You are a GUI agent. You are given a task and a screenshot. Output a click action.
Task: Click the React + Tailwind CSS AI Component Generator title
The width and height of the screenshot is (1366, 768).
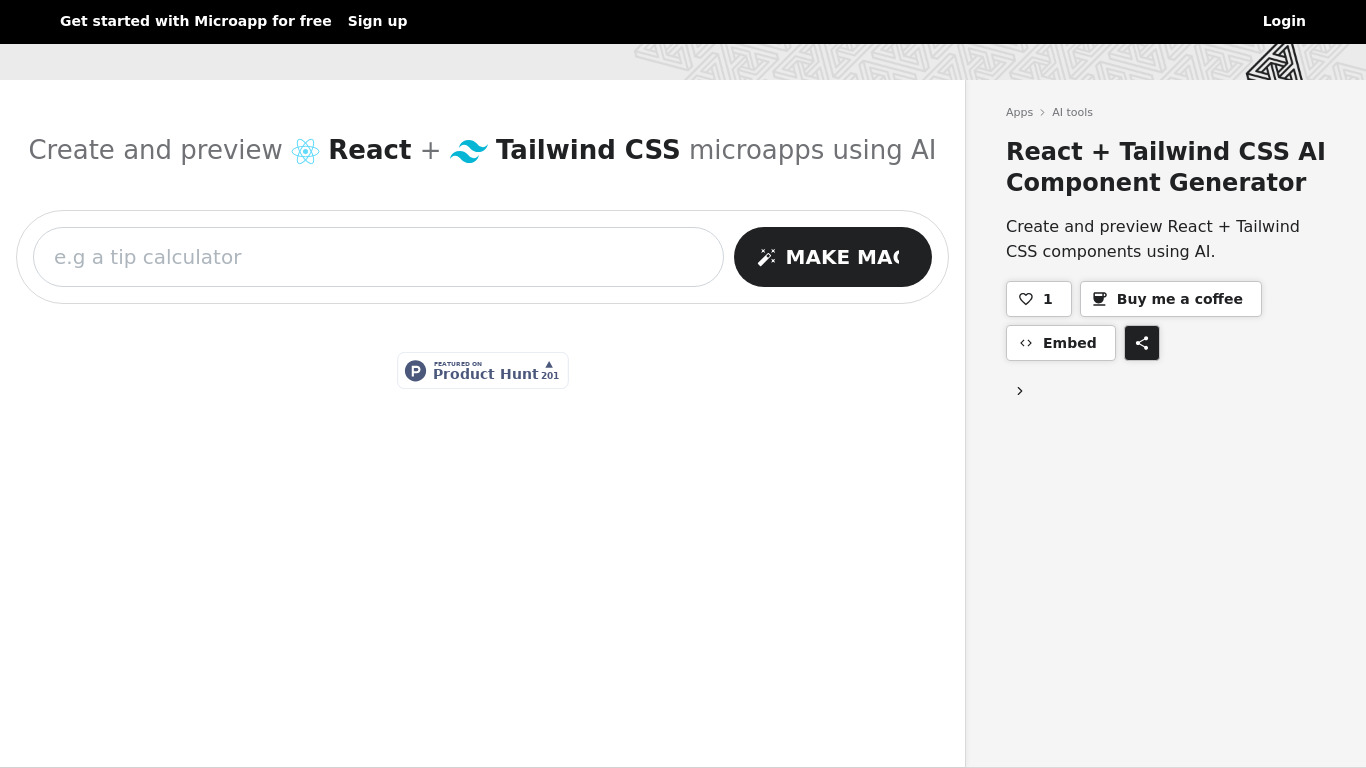pyautogui.click(x=1166, y=167)
